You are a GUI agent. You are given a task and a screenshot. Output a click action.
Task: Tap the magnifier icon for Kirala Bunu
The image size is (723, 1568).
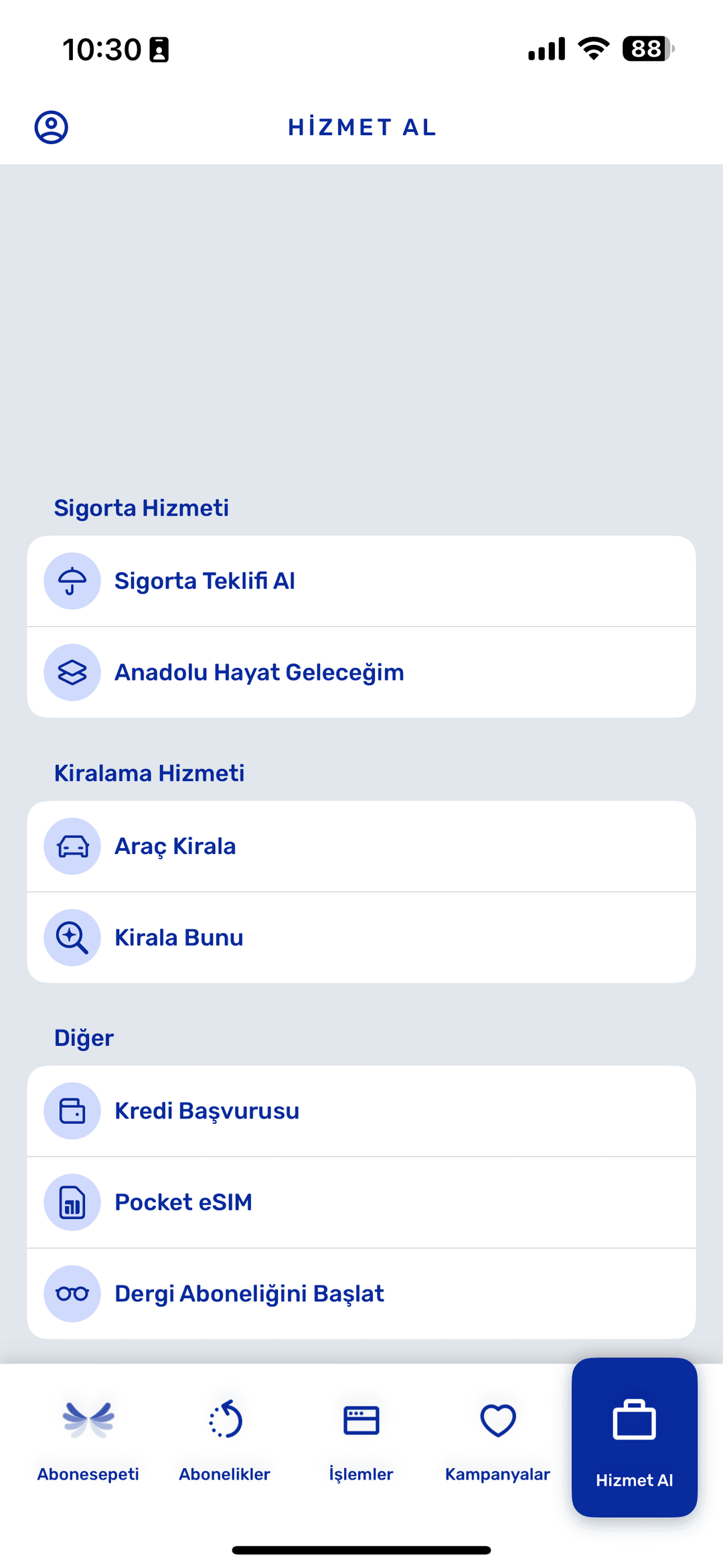click(72, 938)
